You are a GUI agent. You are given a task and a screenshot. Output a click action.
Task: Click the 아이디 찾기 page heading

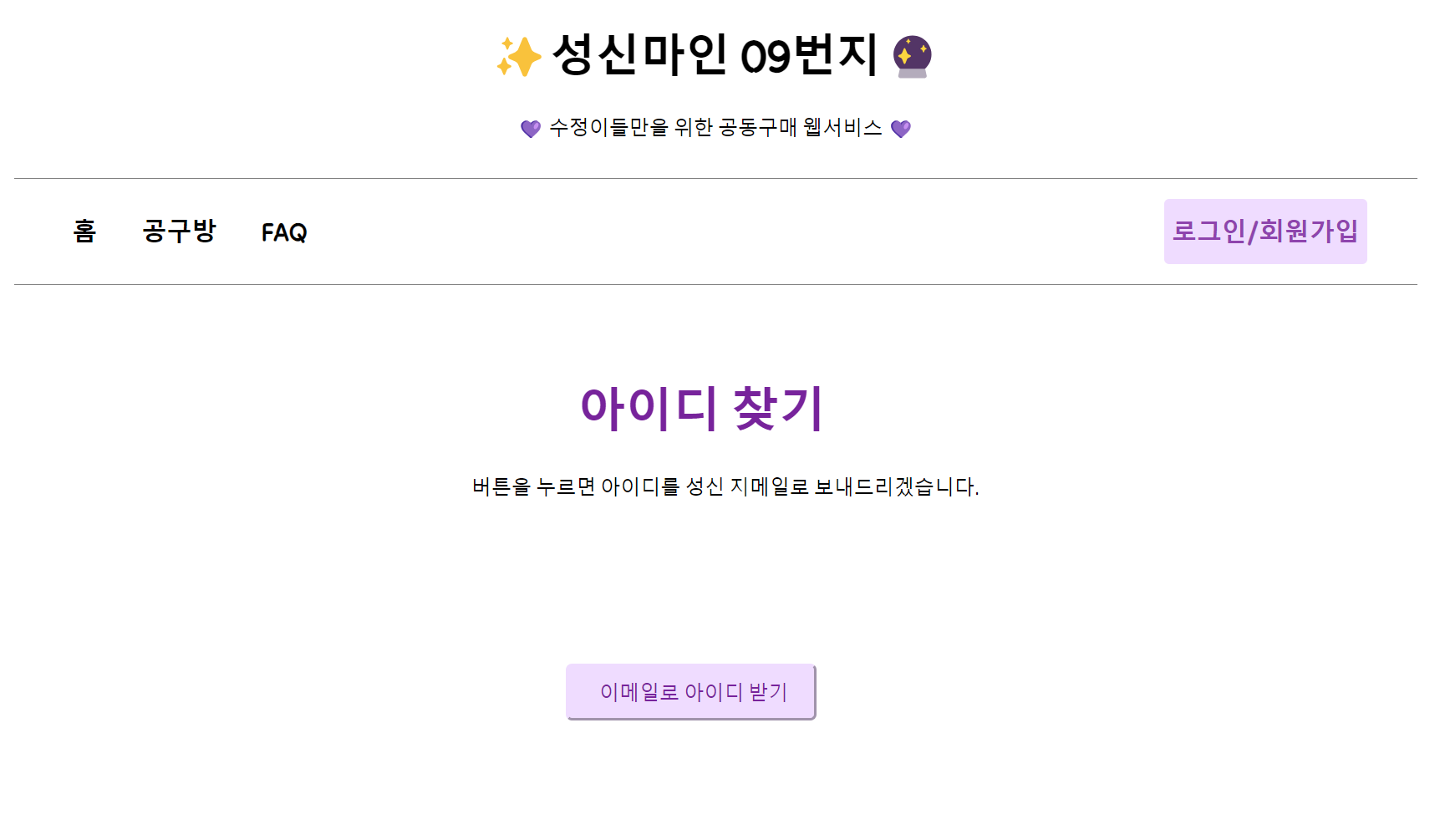(x=704, y=407)
